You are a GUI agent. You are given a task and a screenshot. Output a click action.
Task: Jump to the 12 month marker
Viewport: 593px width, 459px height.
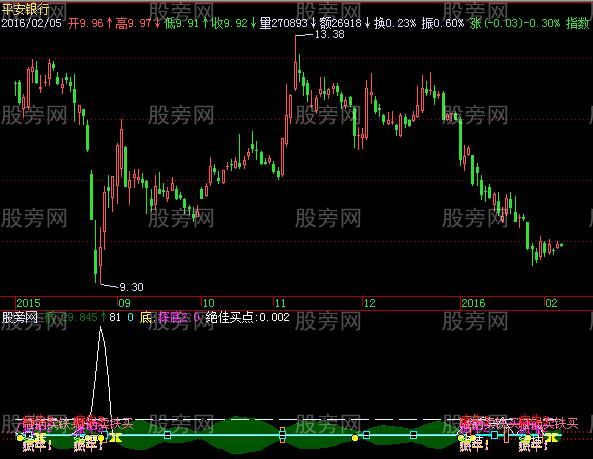369,303
